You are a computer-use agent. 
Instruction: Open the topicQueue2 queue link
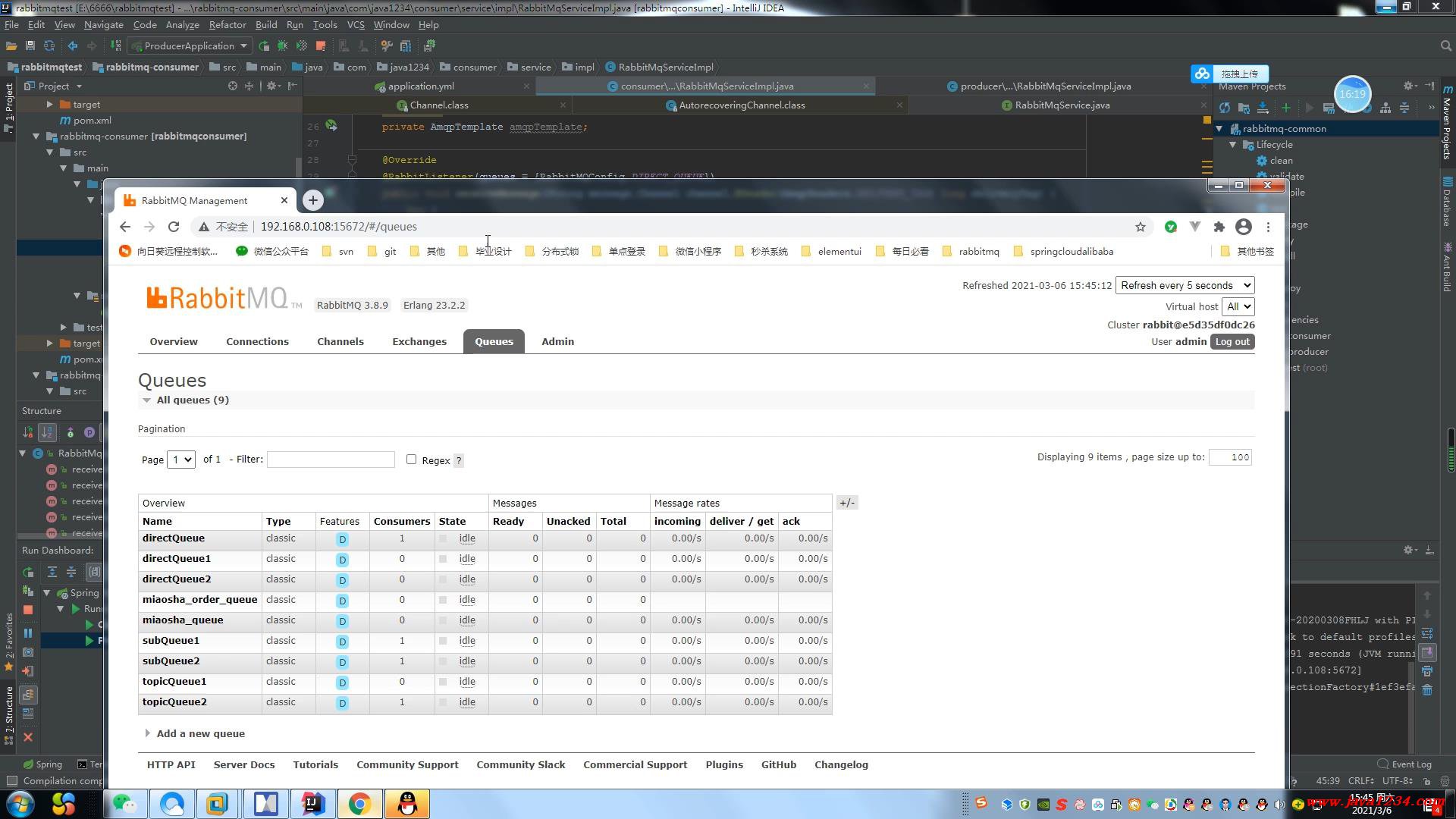[174, 702]
